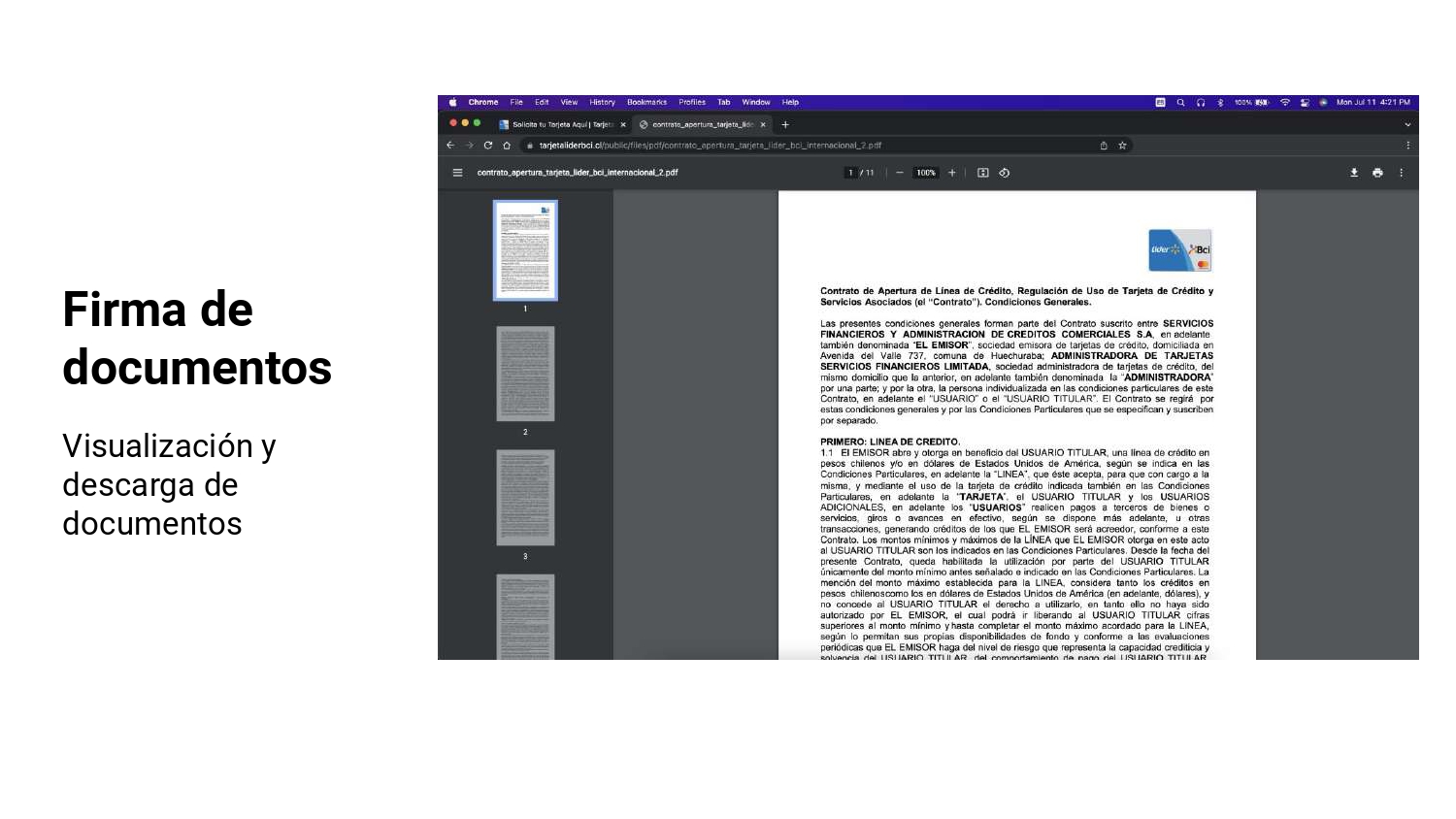The width and height of the screenshot is (1456, 819).
Task: Open the PDF viewer more actions menu
Action: pyautogui.click(x=1401, y=173)
